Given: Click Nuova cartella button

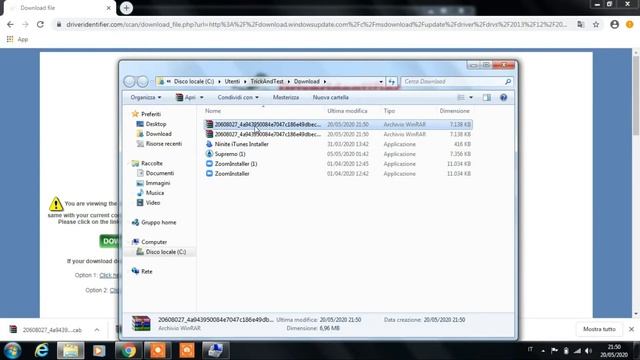Looking at the screenshot, I should pos(331,98).
